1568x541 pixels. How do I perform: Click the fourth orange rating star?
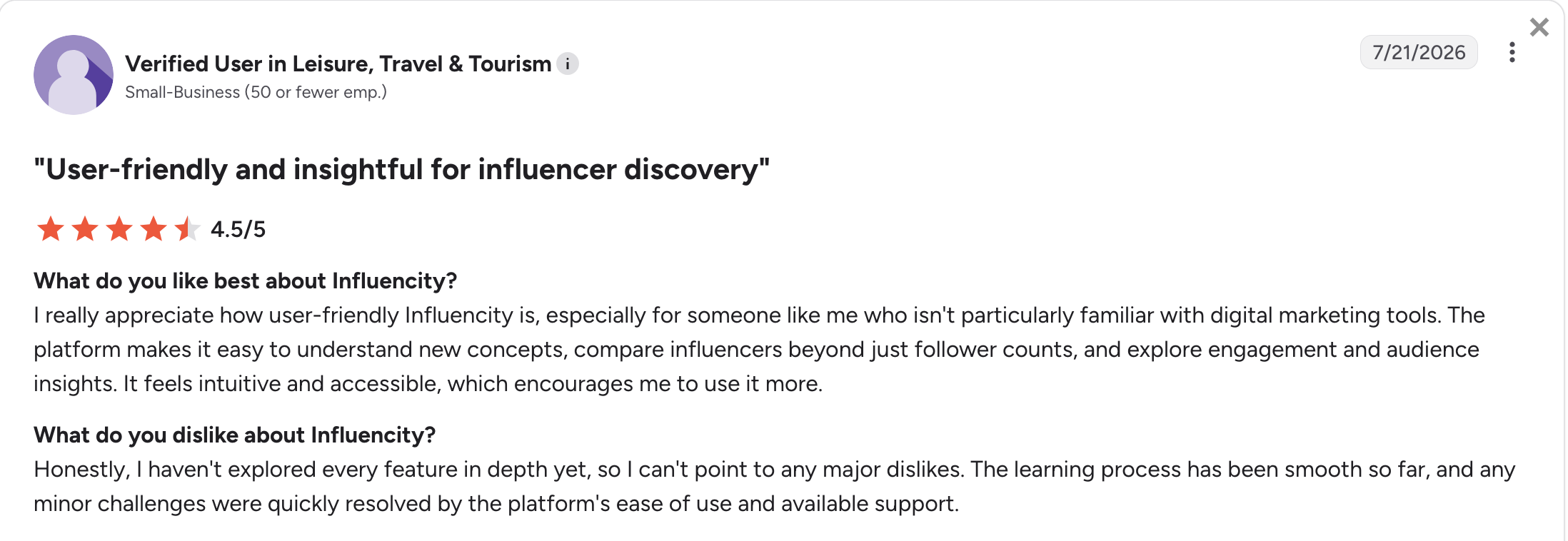point(154,229)
